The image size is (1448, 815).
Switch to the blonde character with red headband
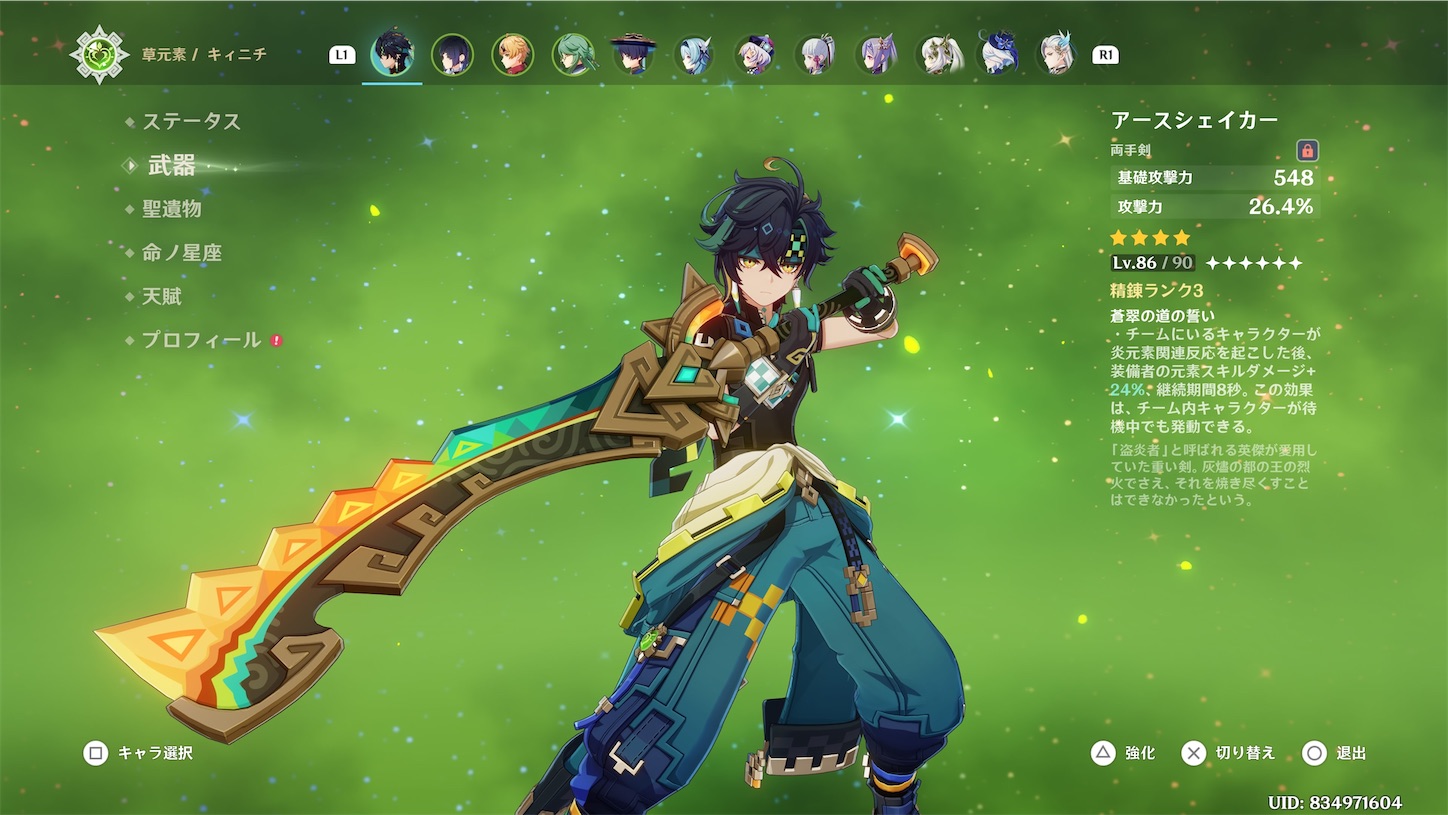[512, 54]
